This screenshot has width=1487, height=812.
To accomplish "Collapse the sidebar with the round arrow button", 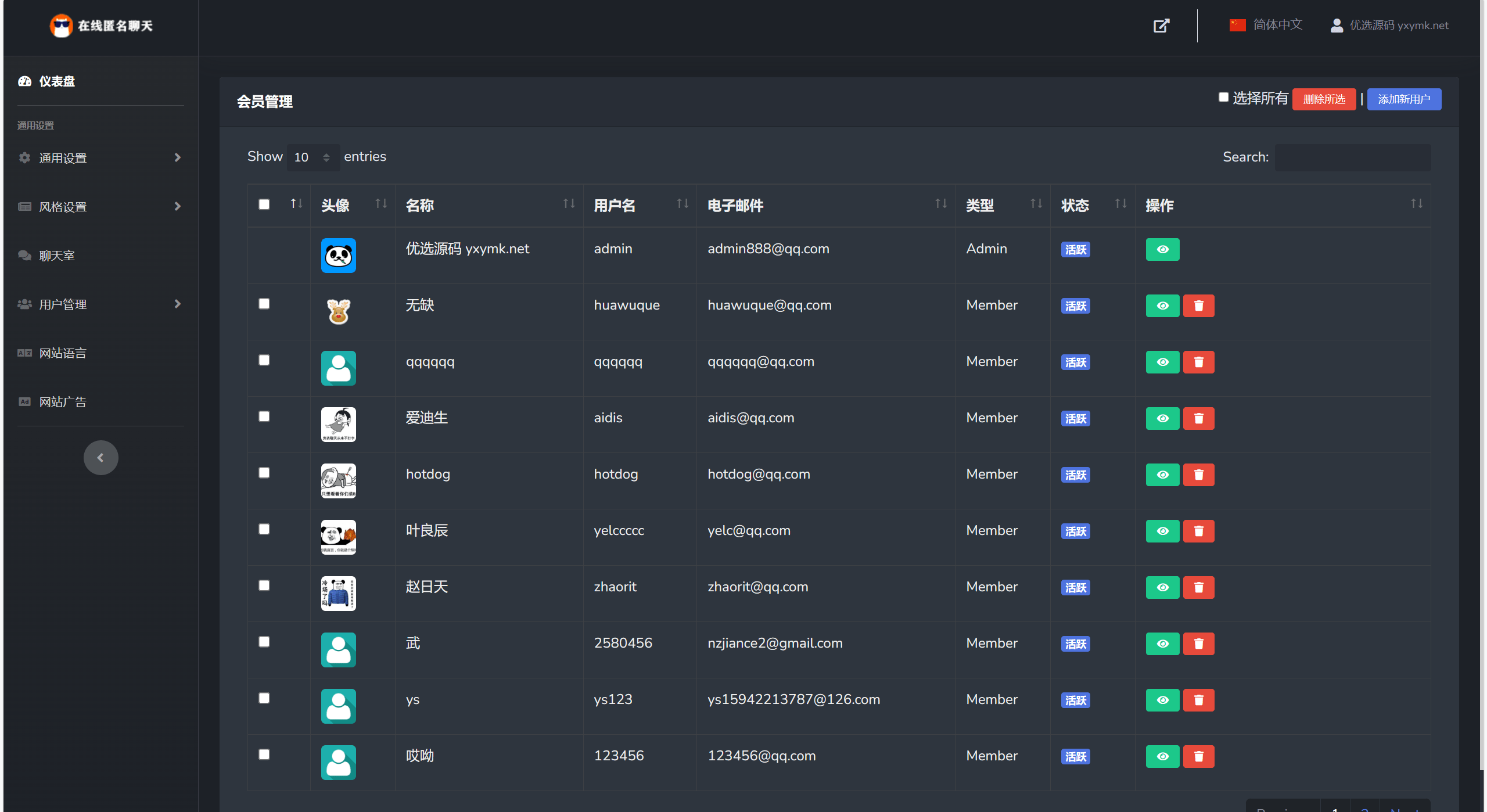I will pyautogui.click(x=100, y=458).
